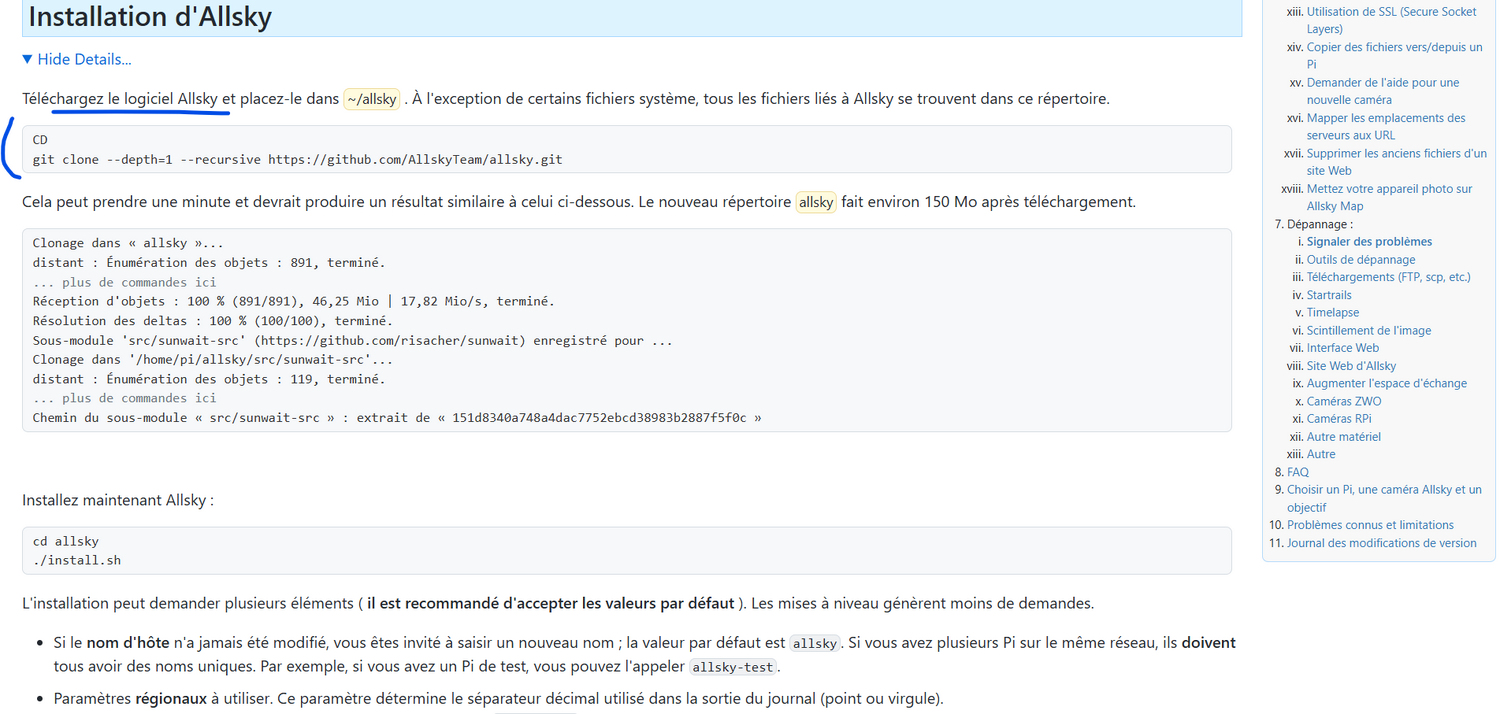Click the ./install.sh command line
The width and height of the screenshot is (1500, 714).
click(77, 560)
